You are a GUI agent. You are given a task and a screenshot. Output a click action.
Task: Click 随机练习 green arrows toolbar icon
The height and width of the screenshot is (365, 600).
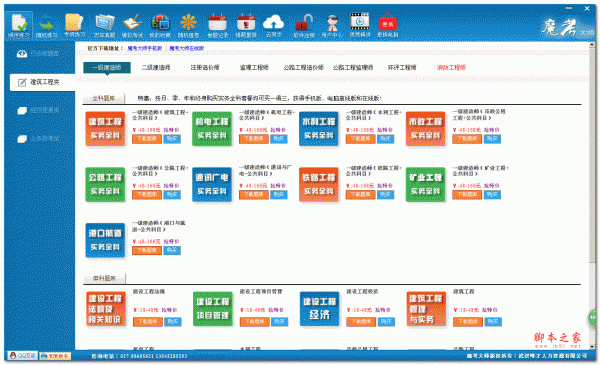47,25
